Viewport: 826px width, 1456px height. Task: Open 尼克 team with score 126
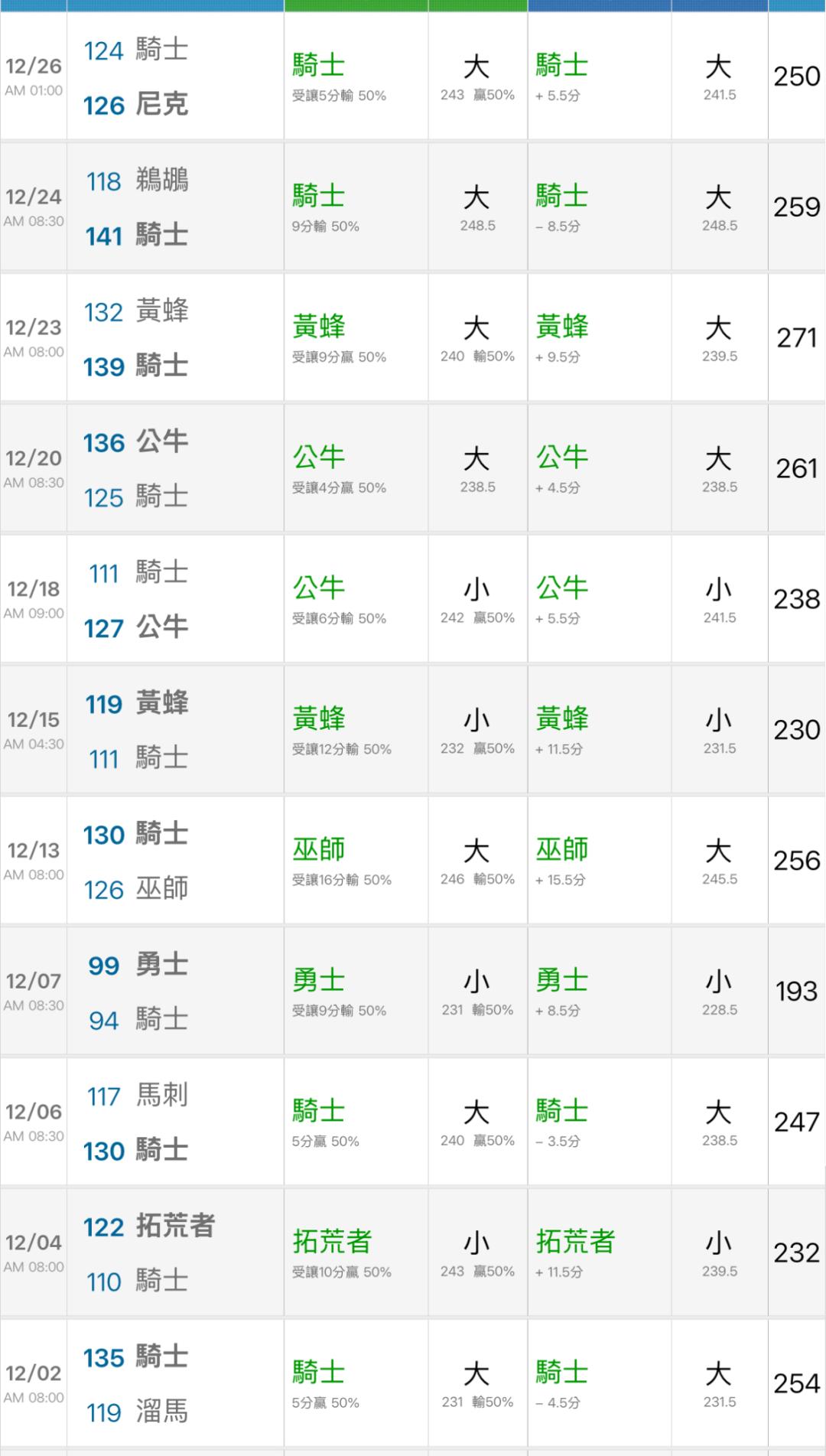coord(161,105)
